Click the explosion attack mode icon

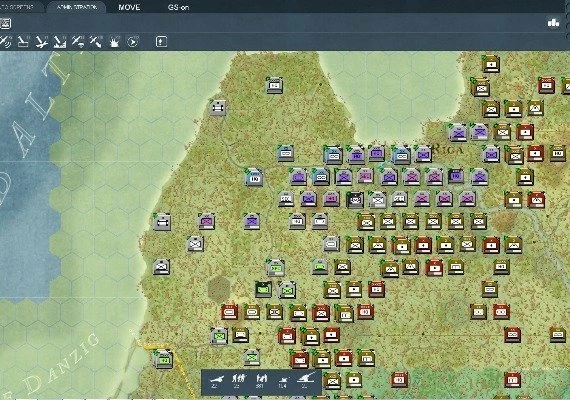tap(115, 42)
